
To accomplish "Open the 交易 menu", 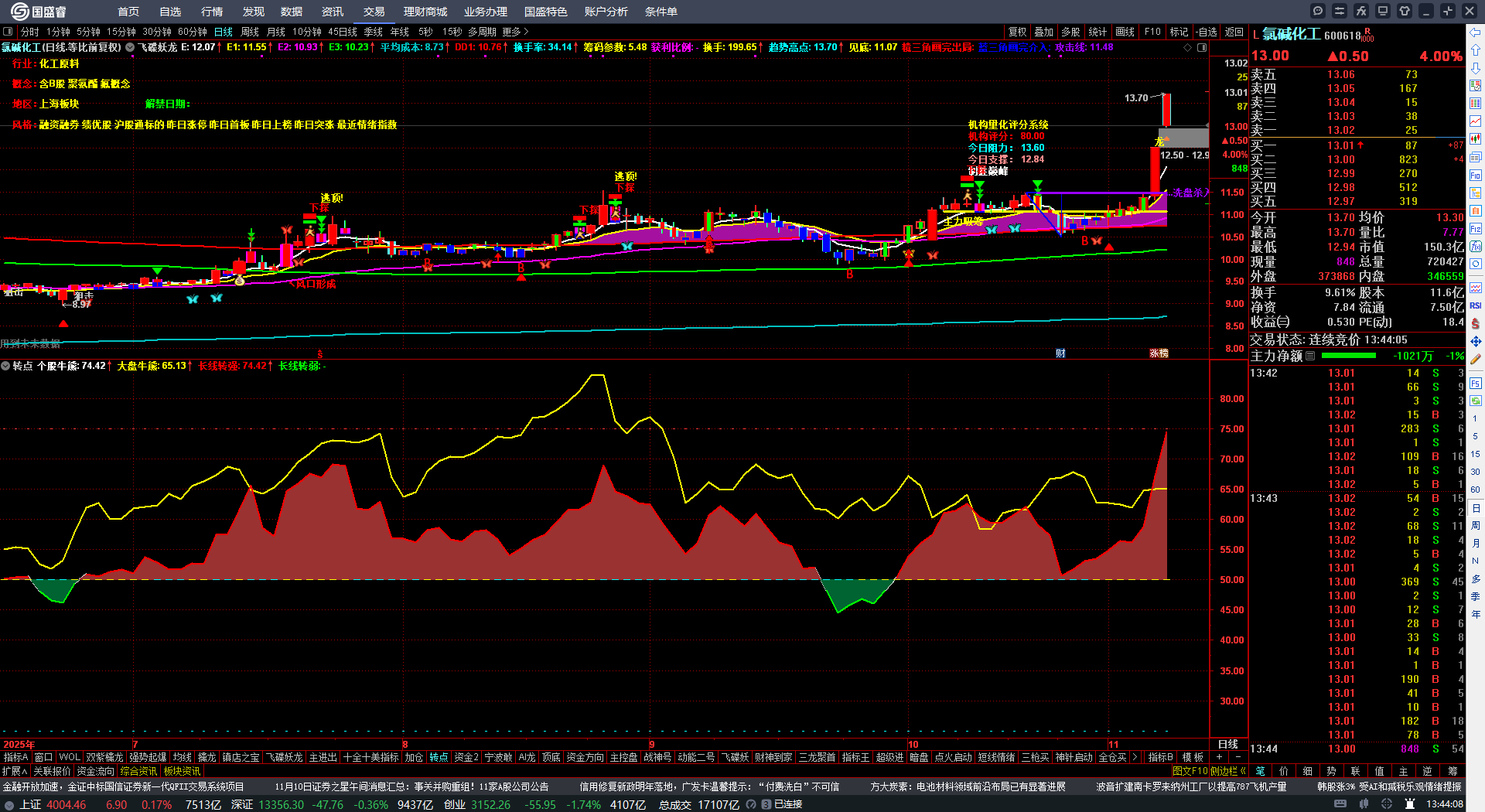I will (x=374, y=12).
